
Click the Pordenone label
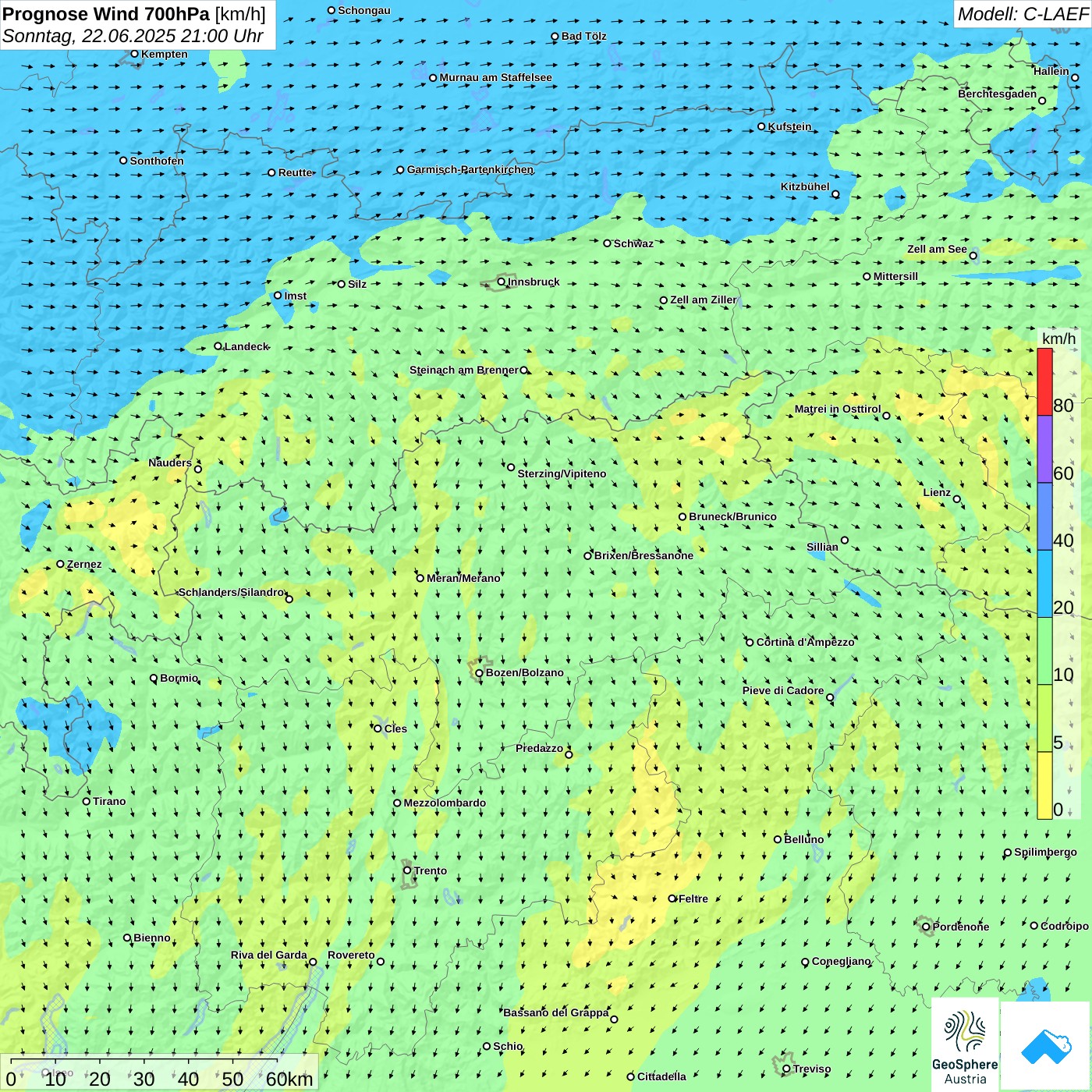961,927
